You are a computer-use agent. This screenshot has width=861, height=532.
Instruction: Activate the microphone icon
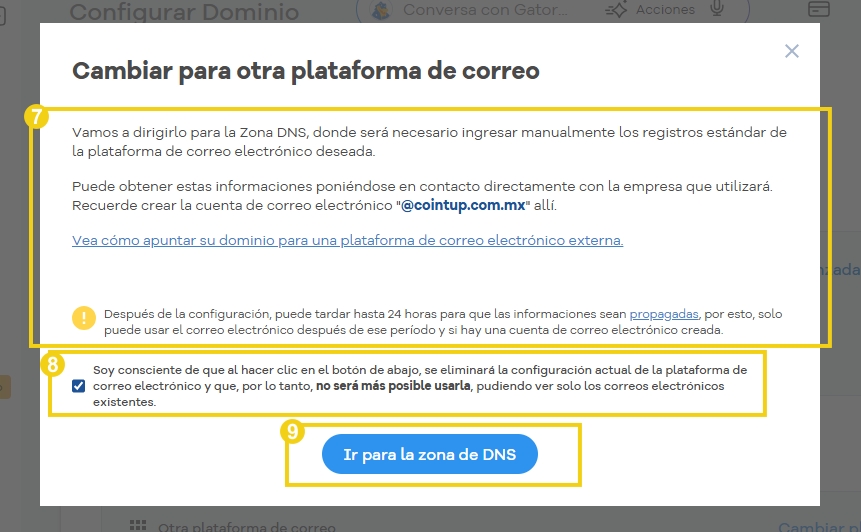717,8
